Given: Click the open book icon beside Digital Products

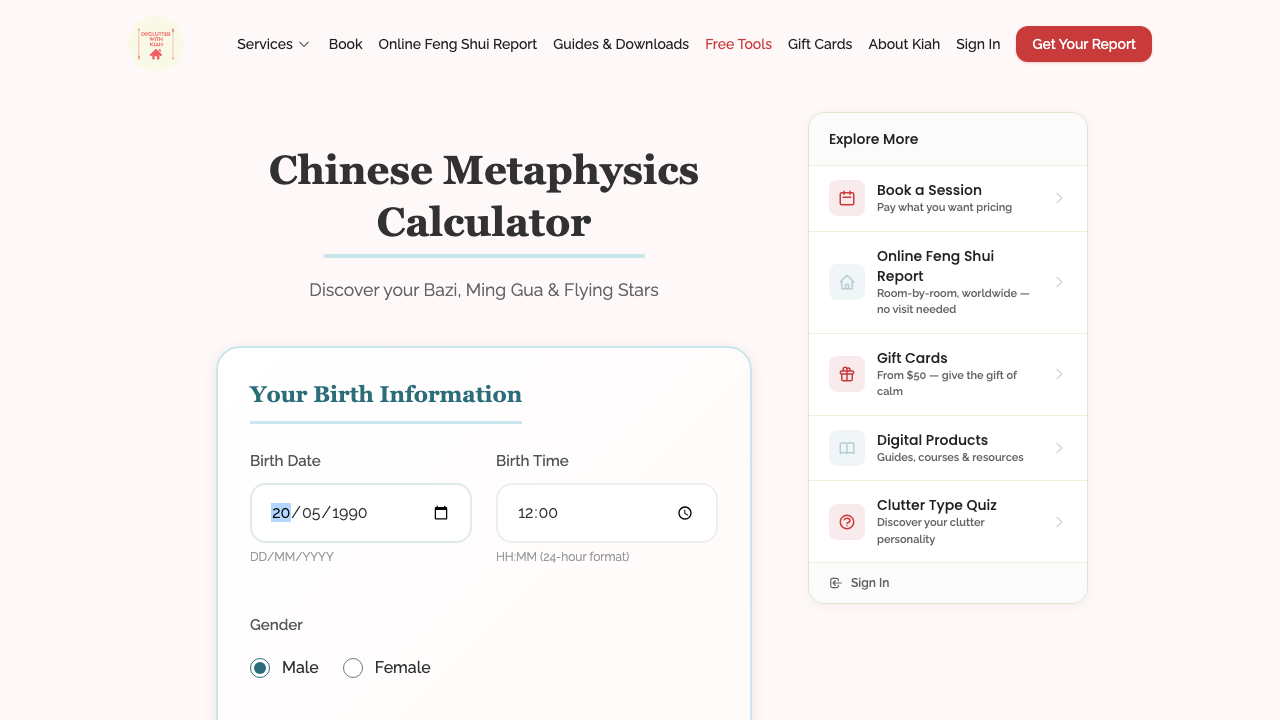Looking at the screenshot, I should tap(847, 448).
